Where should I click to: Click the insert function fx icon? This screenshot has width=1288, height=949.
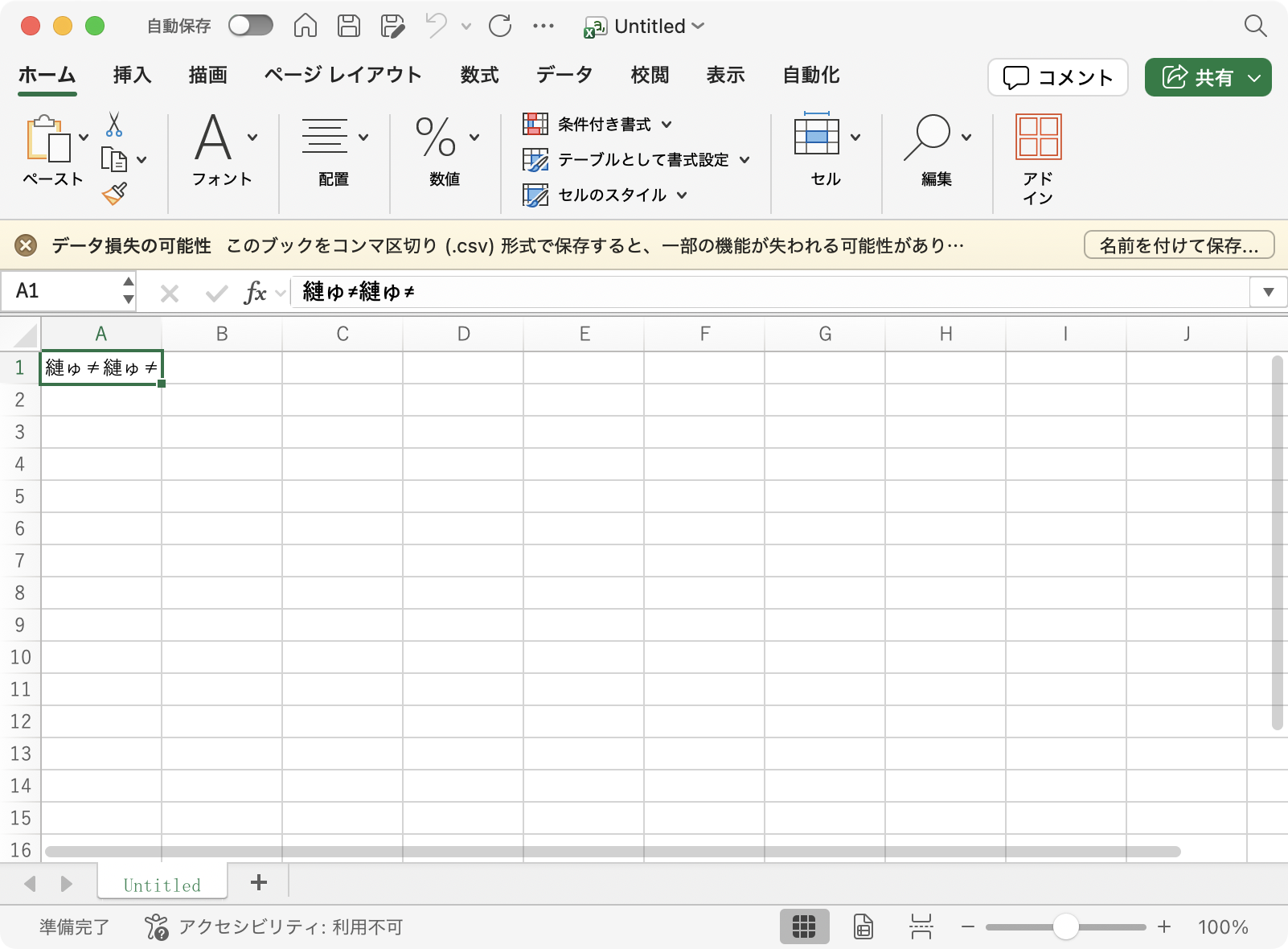pos(255,293)
